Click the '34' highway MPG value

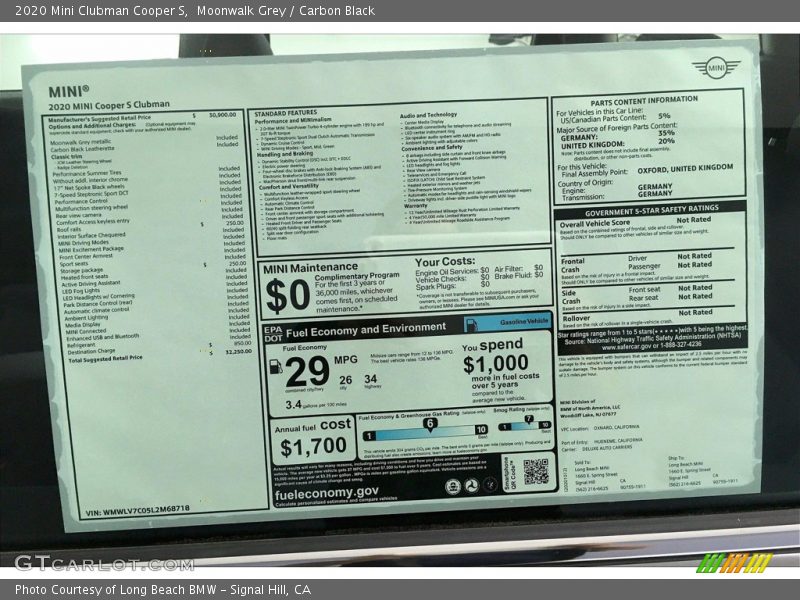[x=370, y=379]
